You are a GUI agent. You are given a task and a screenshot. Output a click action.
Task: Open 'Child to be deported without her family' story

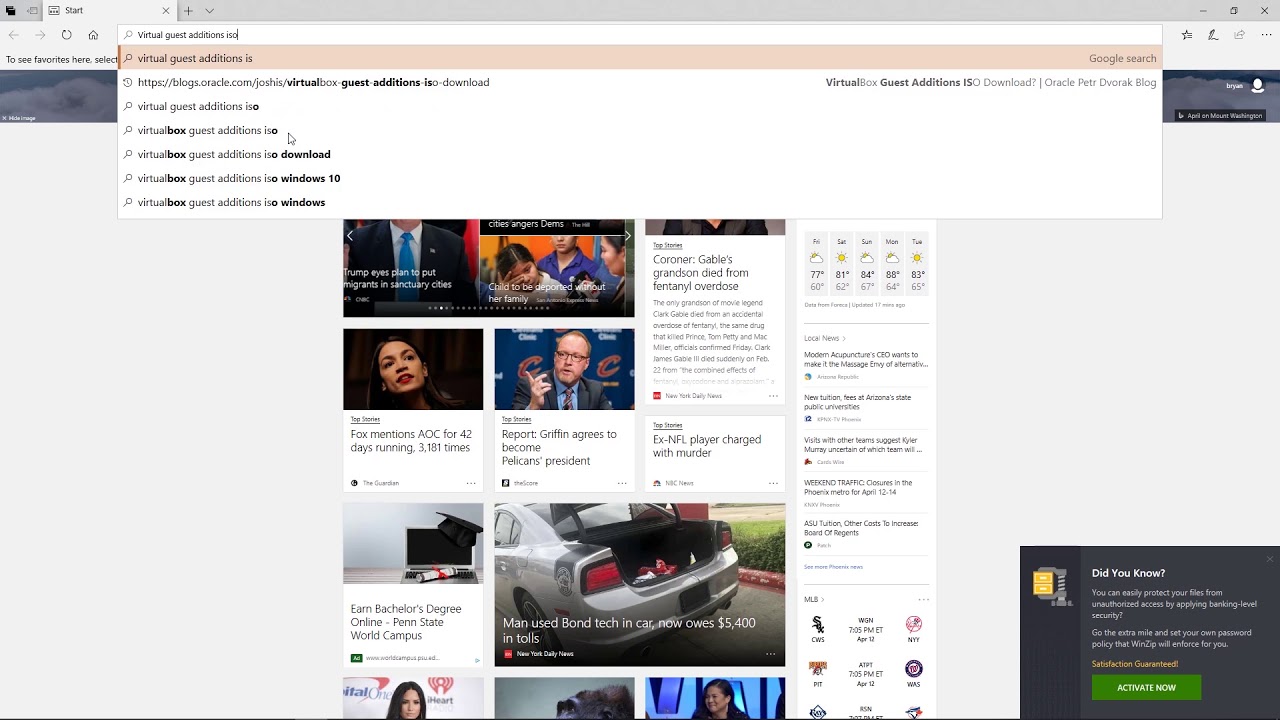point(547,292)
